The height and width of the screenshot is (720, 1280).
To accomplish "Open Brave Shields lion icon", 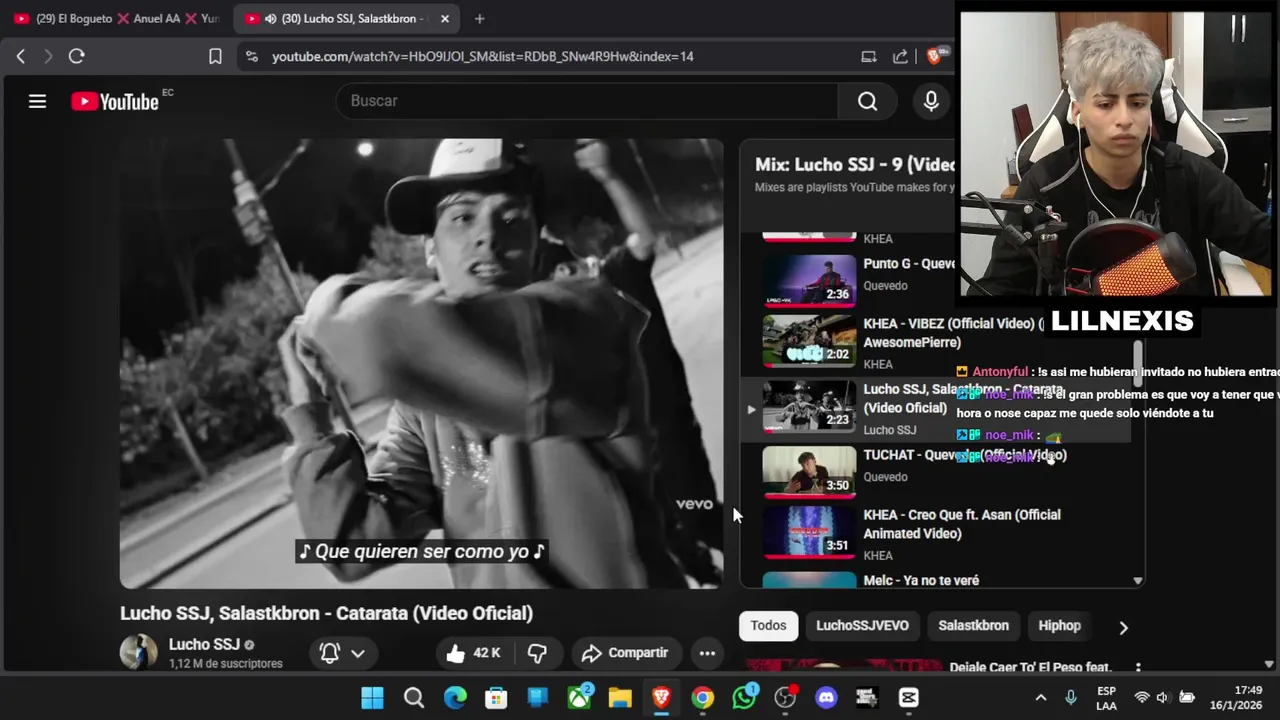I will (x=933, y=56).
